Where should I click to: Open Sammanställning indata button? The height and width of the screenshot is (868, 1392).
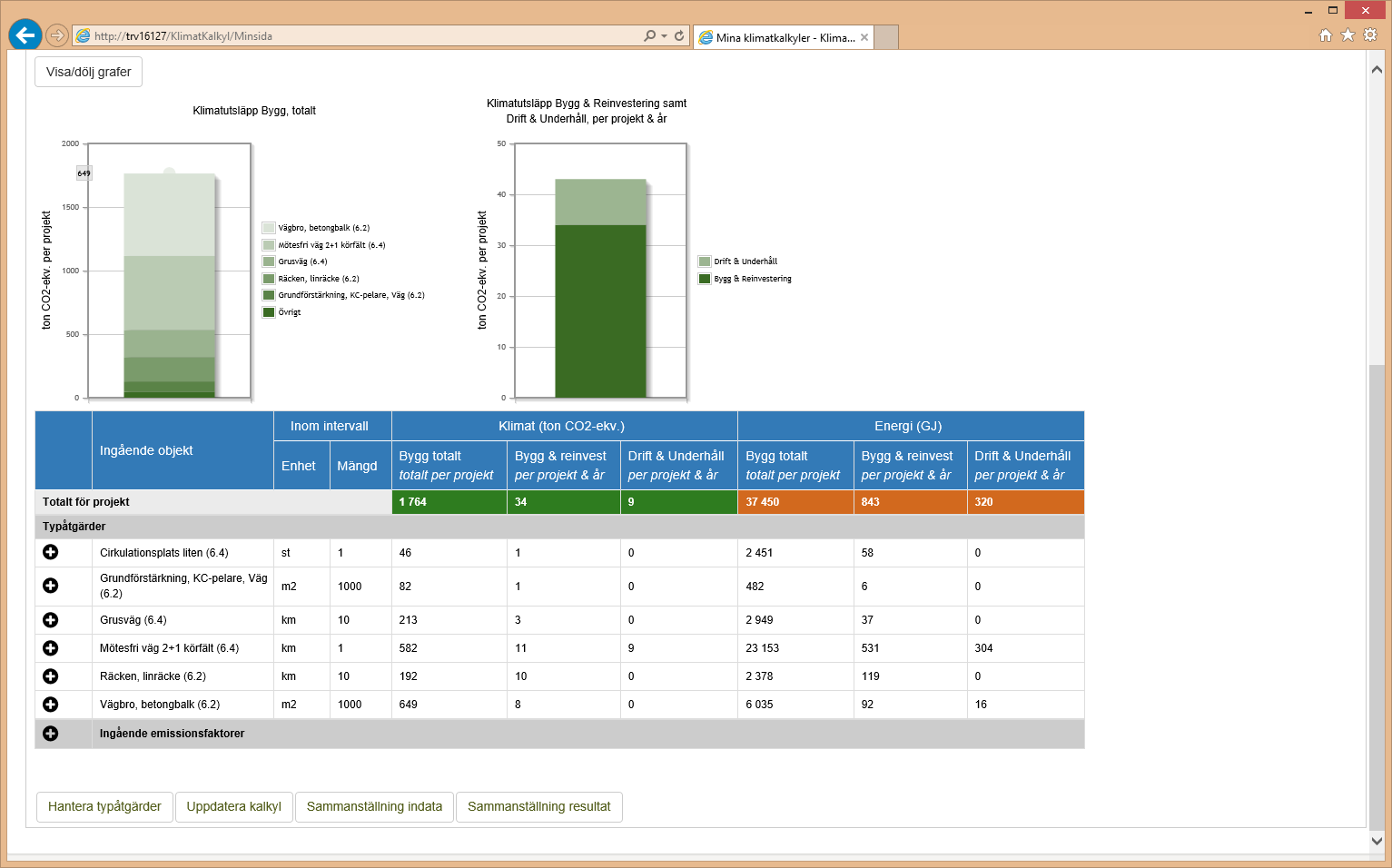tap(374, 806)
